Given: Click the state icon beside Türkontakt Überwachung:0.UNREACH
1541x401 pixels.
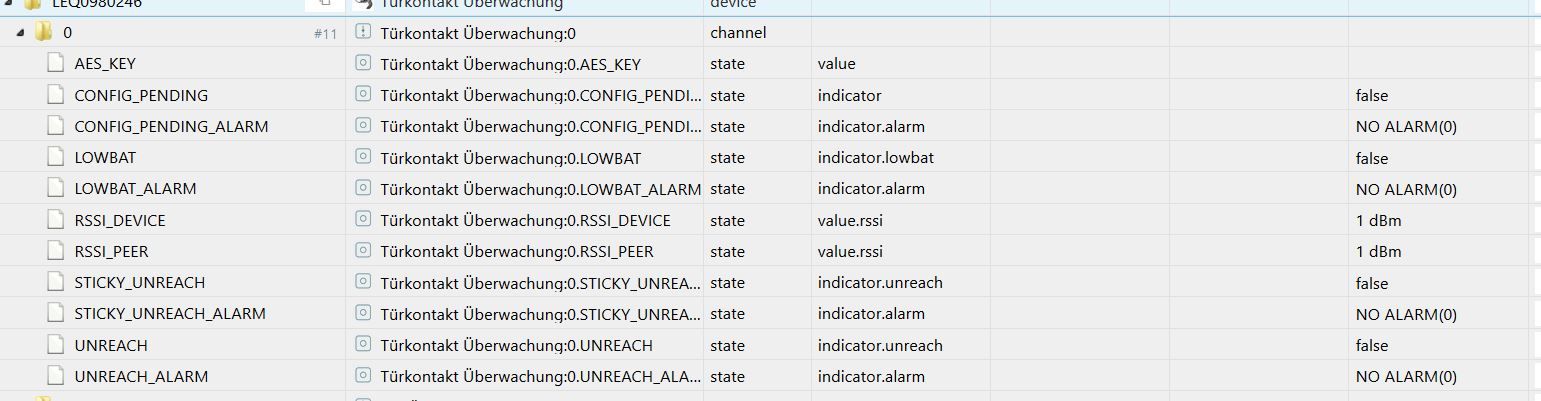Looking at the screenshot, I should coord(363,345).
